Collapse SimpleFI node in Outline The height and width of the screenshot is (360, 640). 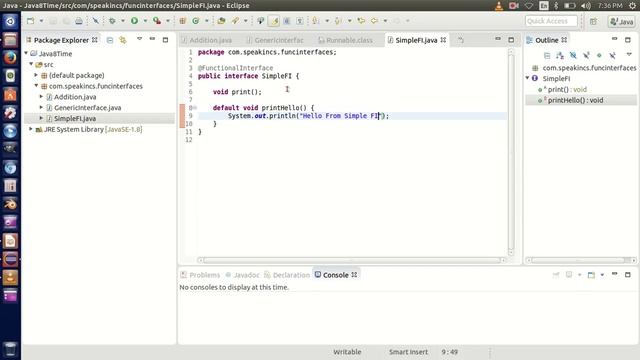[527, 78]
